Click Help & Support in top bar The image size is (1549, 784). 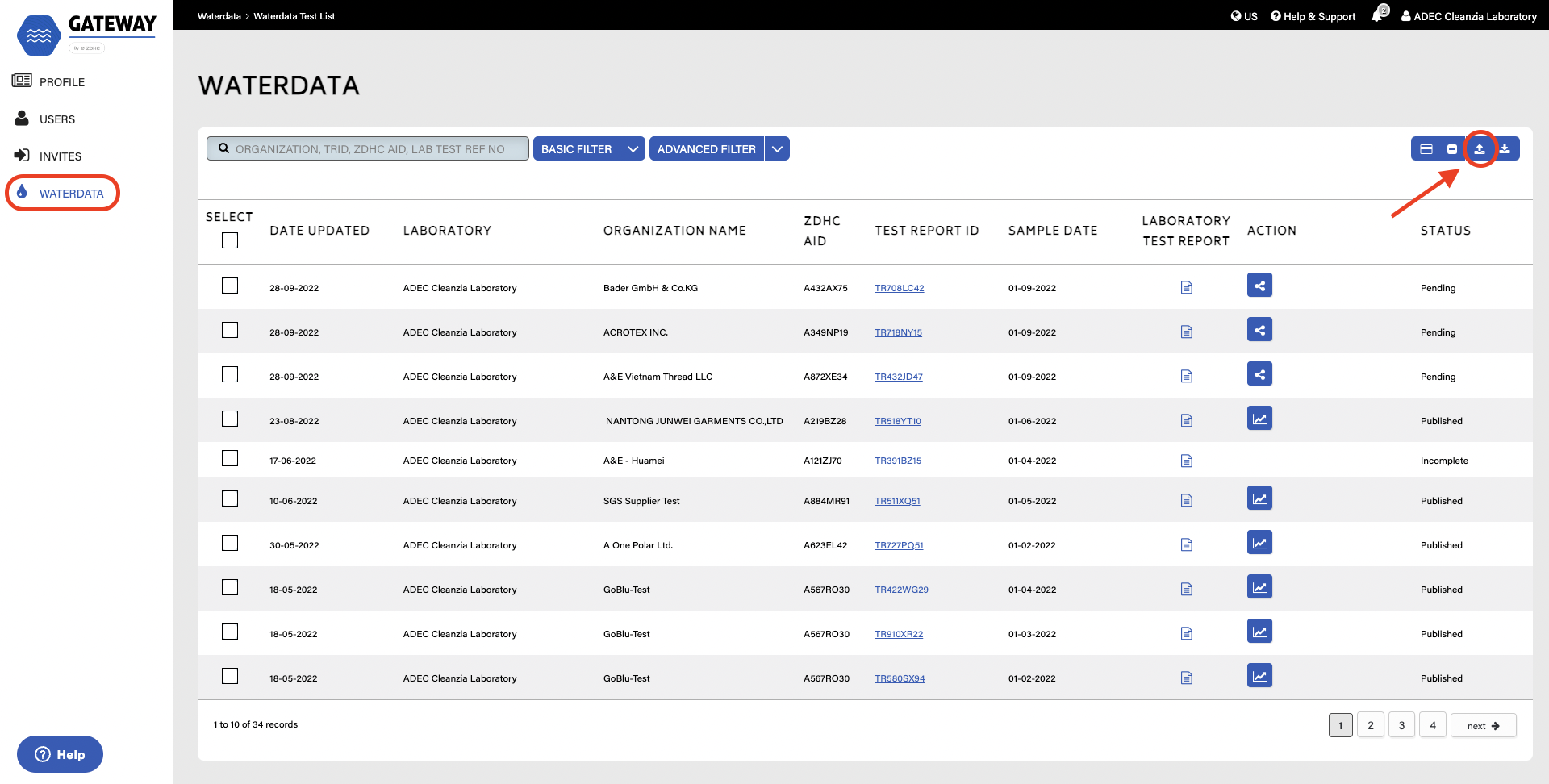click(x=1313, y=16)
